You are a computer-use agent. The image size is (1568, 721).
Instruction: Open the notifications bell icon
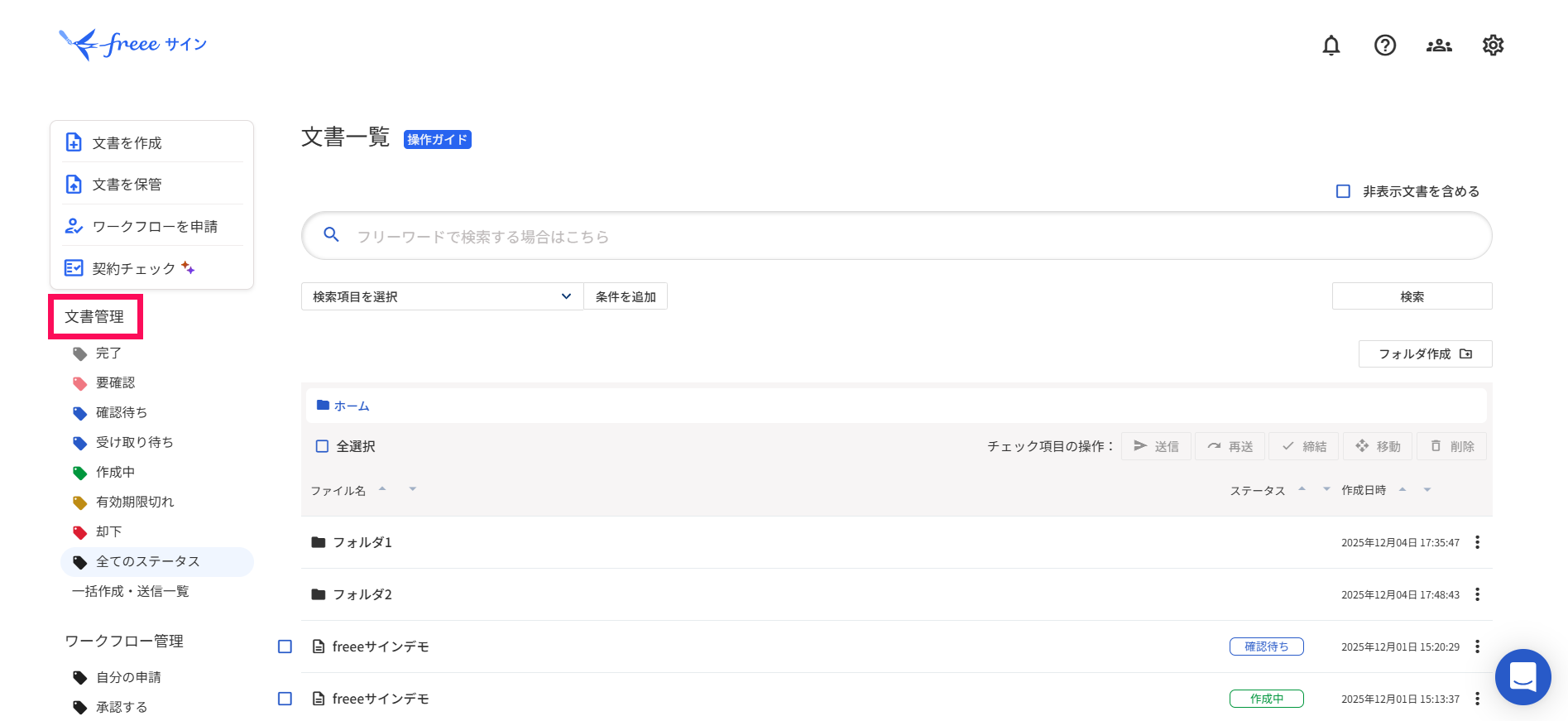click(1331, 46)
